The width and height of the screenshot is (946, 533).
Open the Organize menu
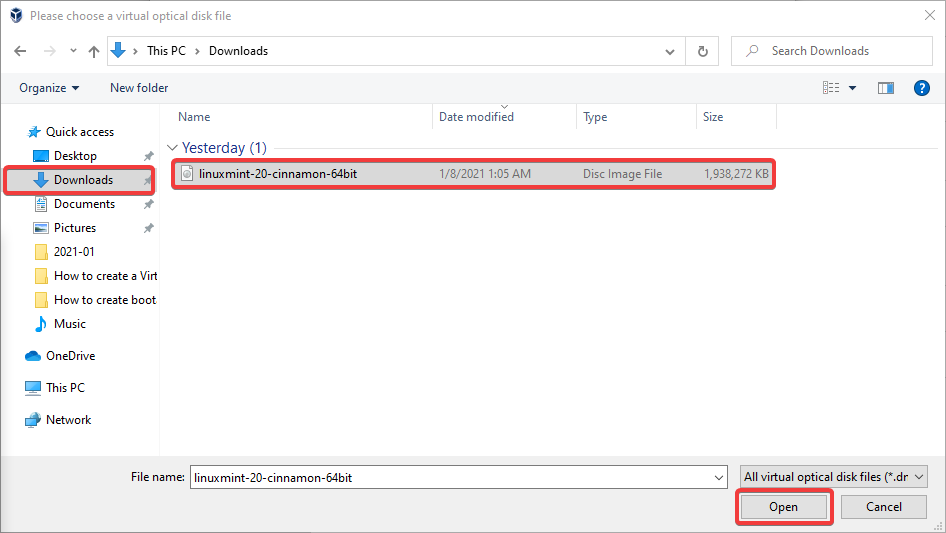(49, 88)
